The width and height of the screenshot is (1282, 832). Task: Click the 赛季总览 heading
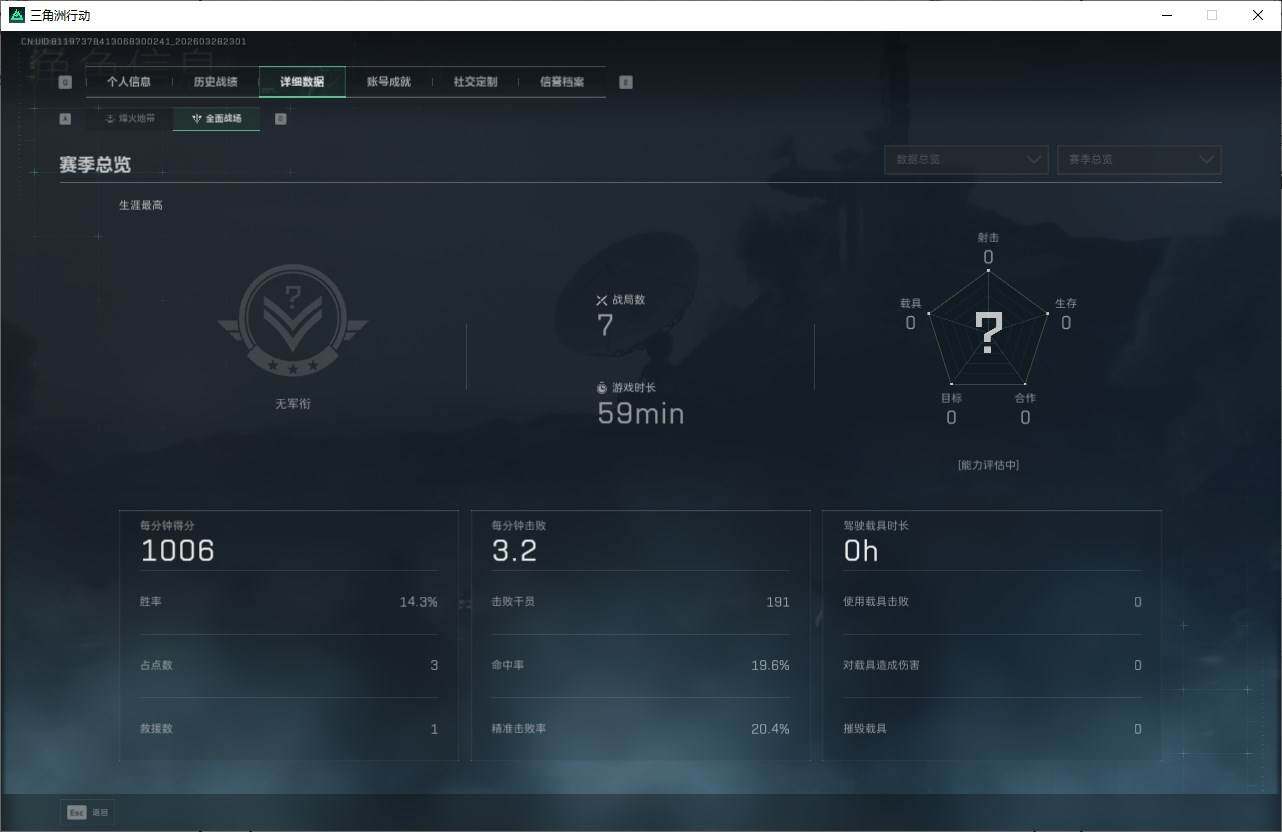95,165
